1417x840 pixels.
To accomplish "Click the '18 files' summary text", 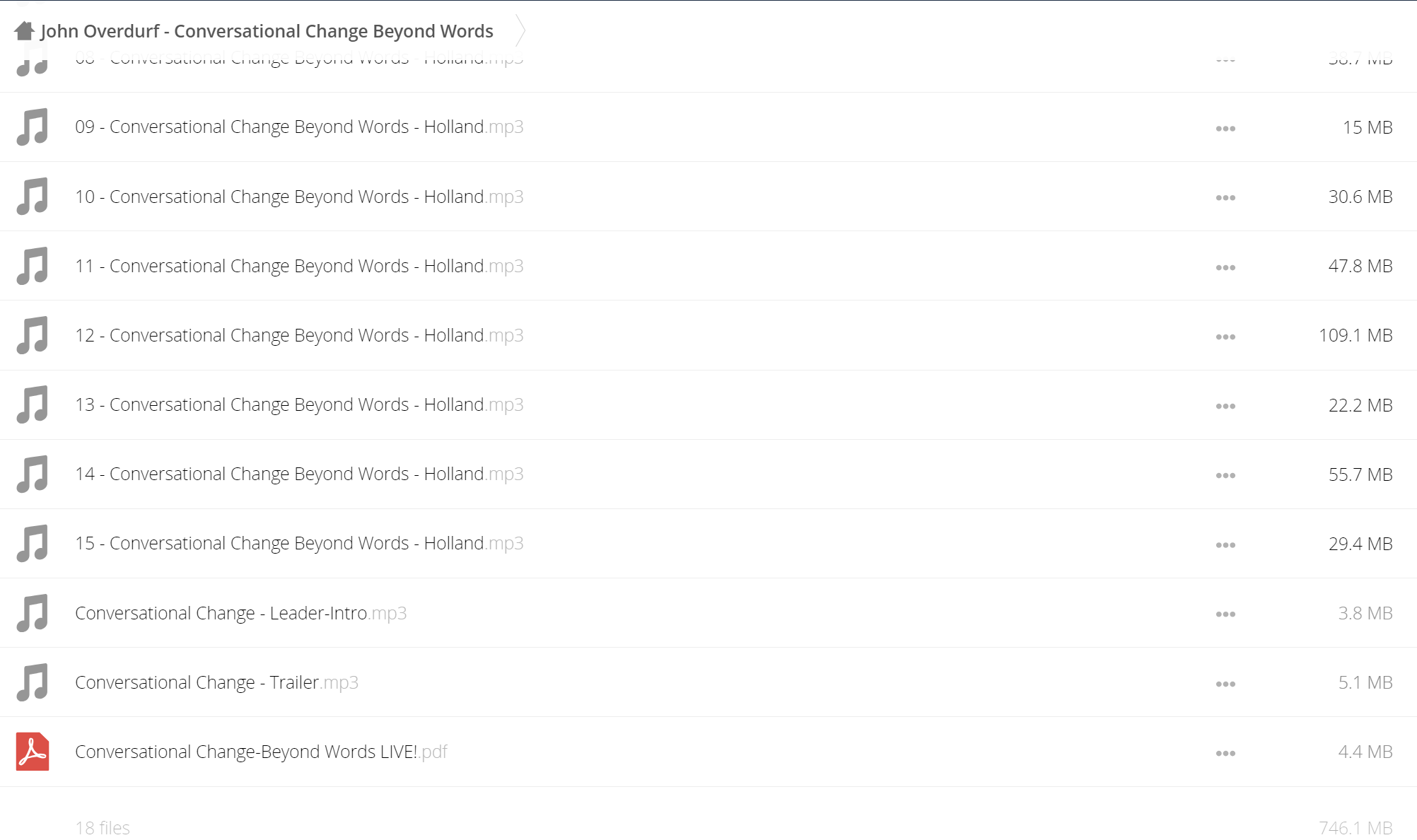I will (103, 827).
